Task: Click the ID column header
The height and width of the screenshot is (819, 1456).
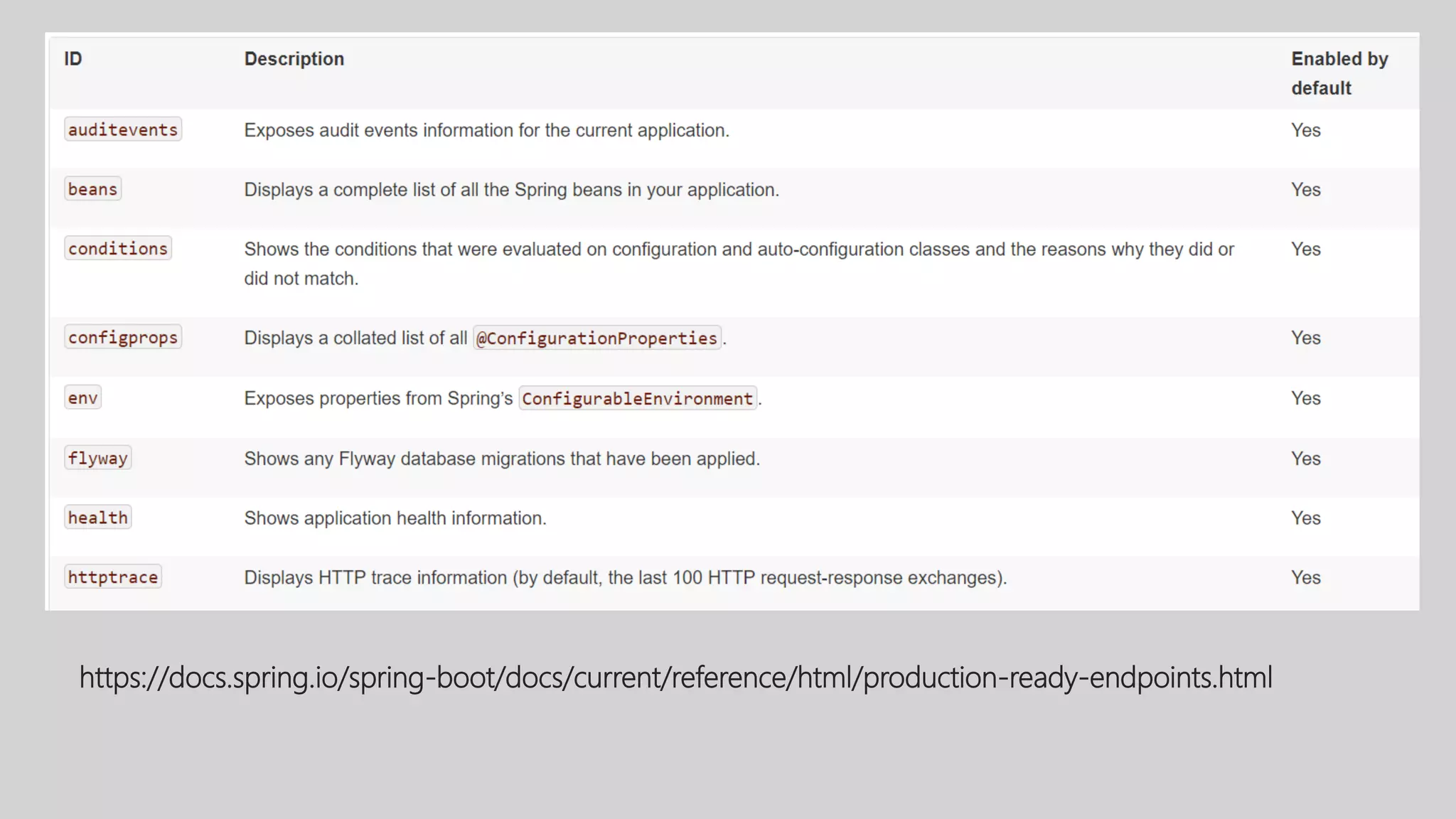Action: pos(73,59)
